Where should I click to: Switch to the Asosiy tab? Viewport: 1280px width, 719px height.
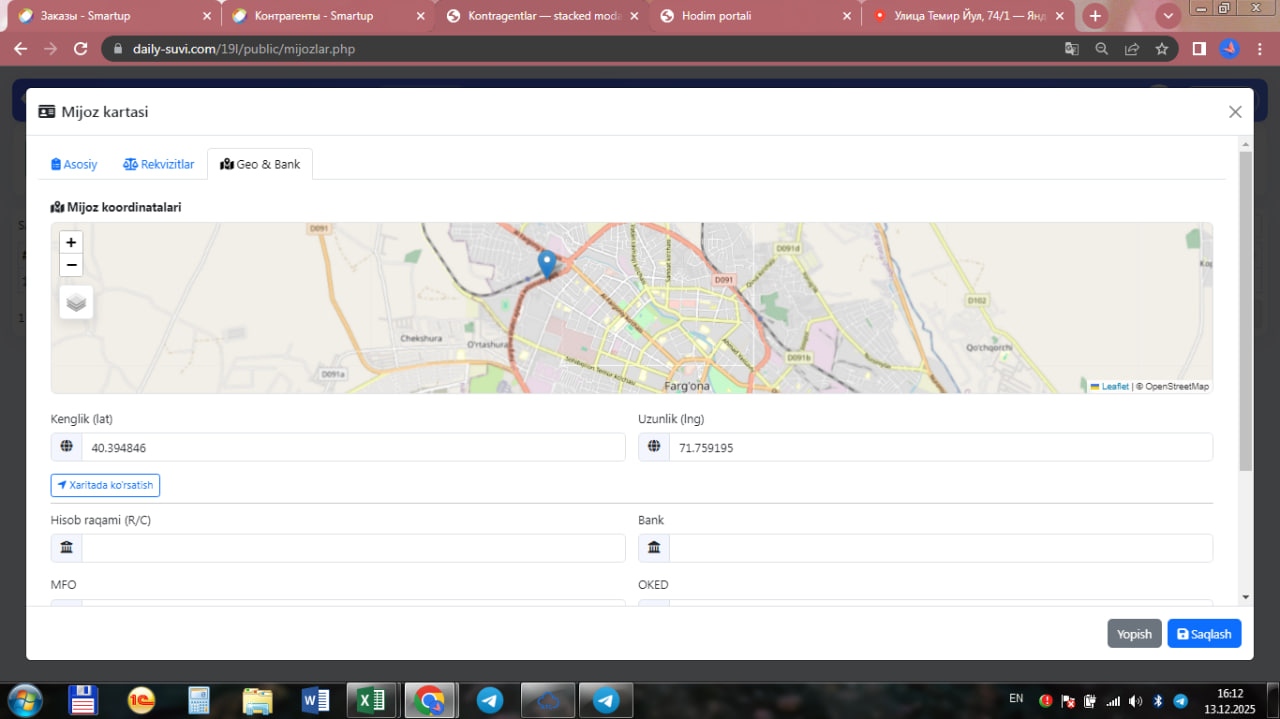pos(74,164)
